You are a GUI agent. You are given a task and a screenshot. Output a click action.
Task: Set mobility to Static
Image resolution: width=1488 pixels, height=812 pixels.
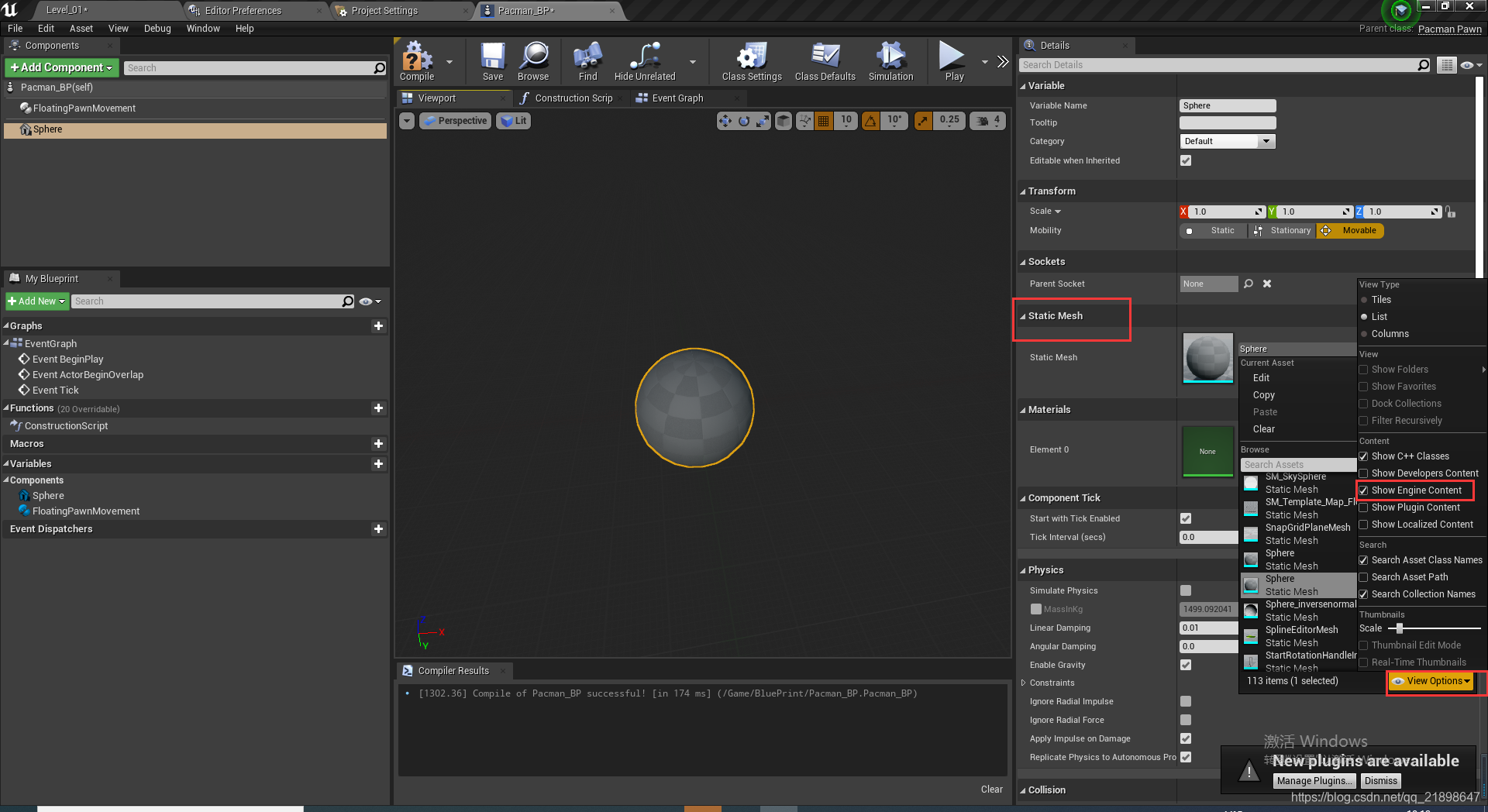[x=1214, y=231]
